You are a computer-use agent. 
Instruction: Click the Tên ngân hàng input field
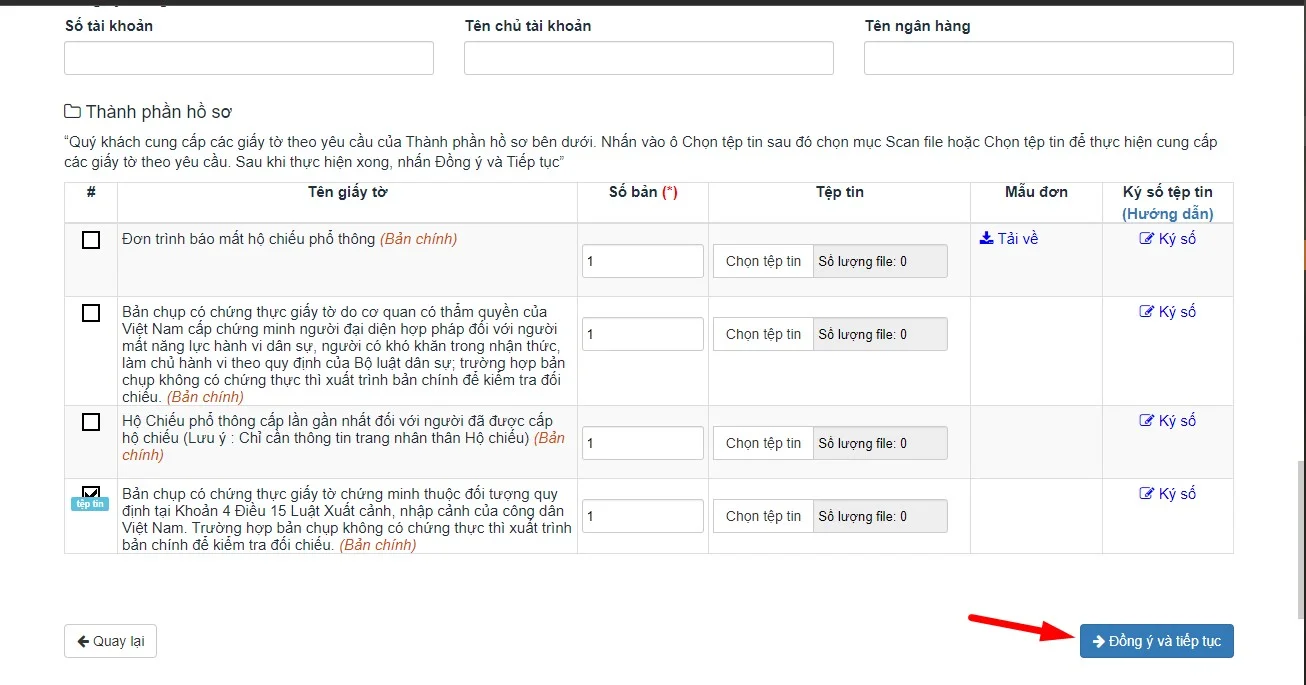[1048, 58]
